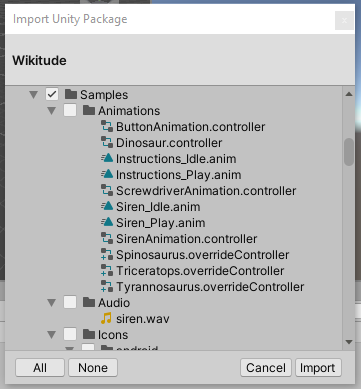Collapse the Samples folder tree

click(34, 95)
